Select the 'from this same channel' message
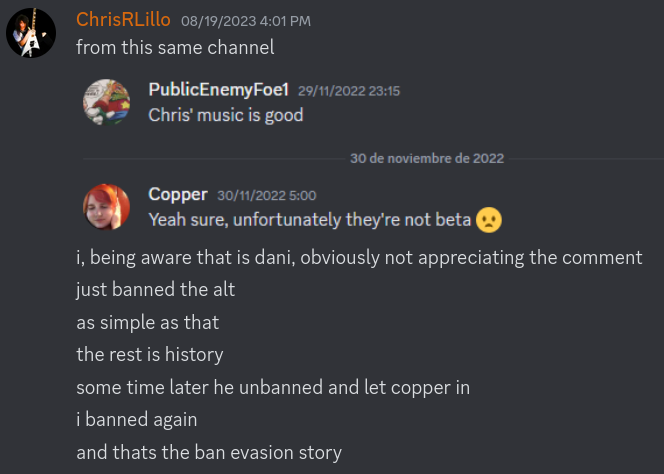Screen dimensions: 664x474 175,47
